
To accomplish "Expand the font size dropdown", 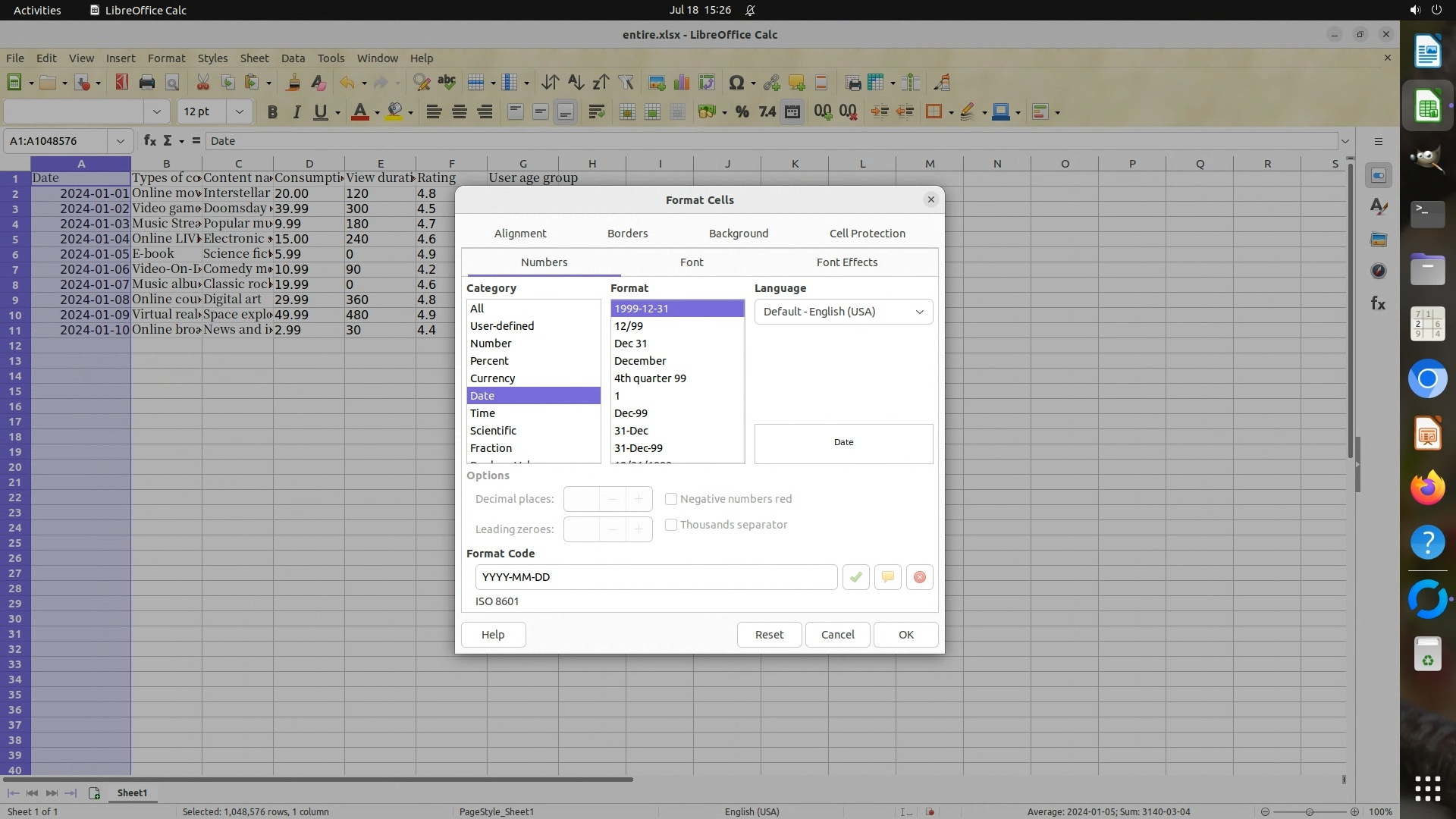I will pyautogui.click(x=240, y=112).
